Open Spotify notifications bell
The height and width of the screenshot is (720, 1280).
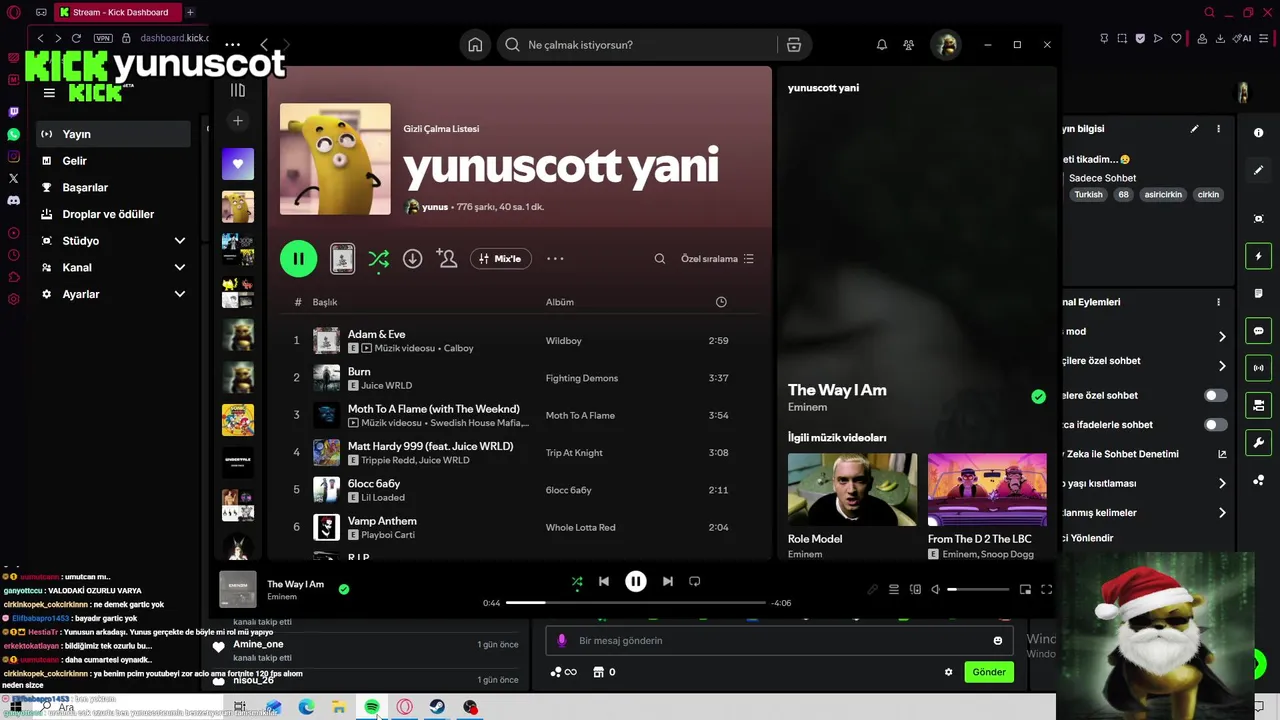coord(882,45)
